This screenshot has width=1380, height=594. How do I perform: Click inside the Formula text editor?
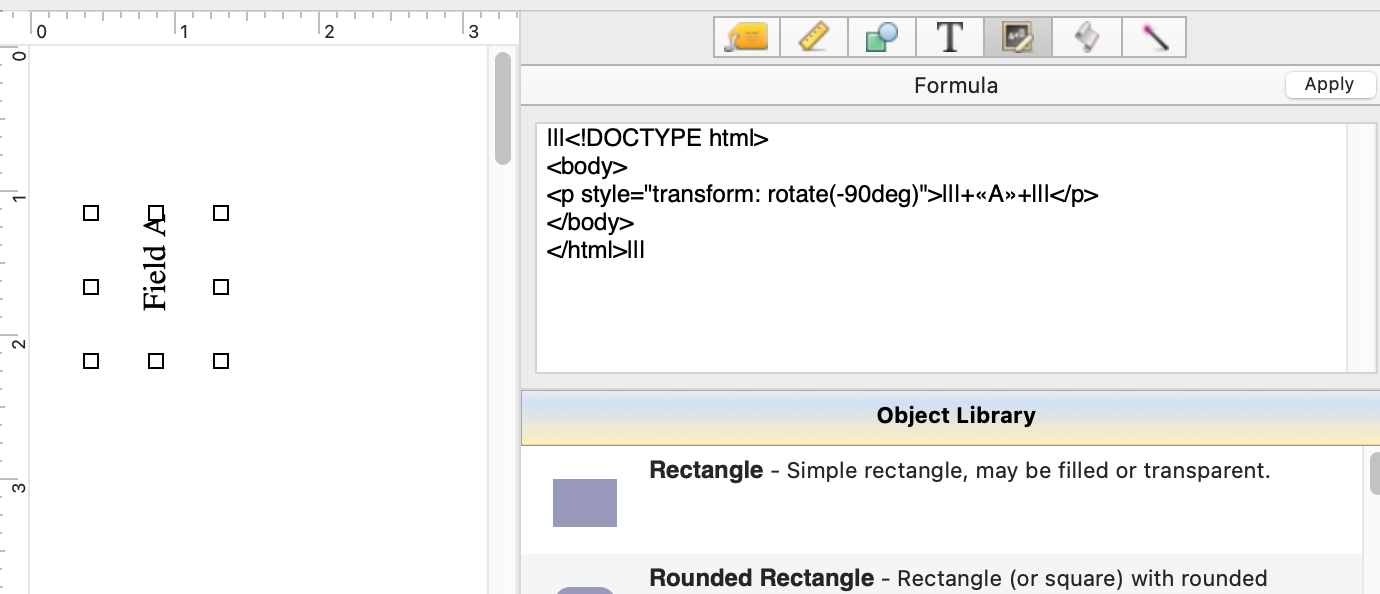coord(942,248)
